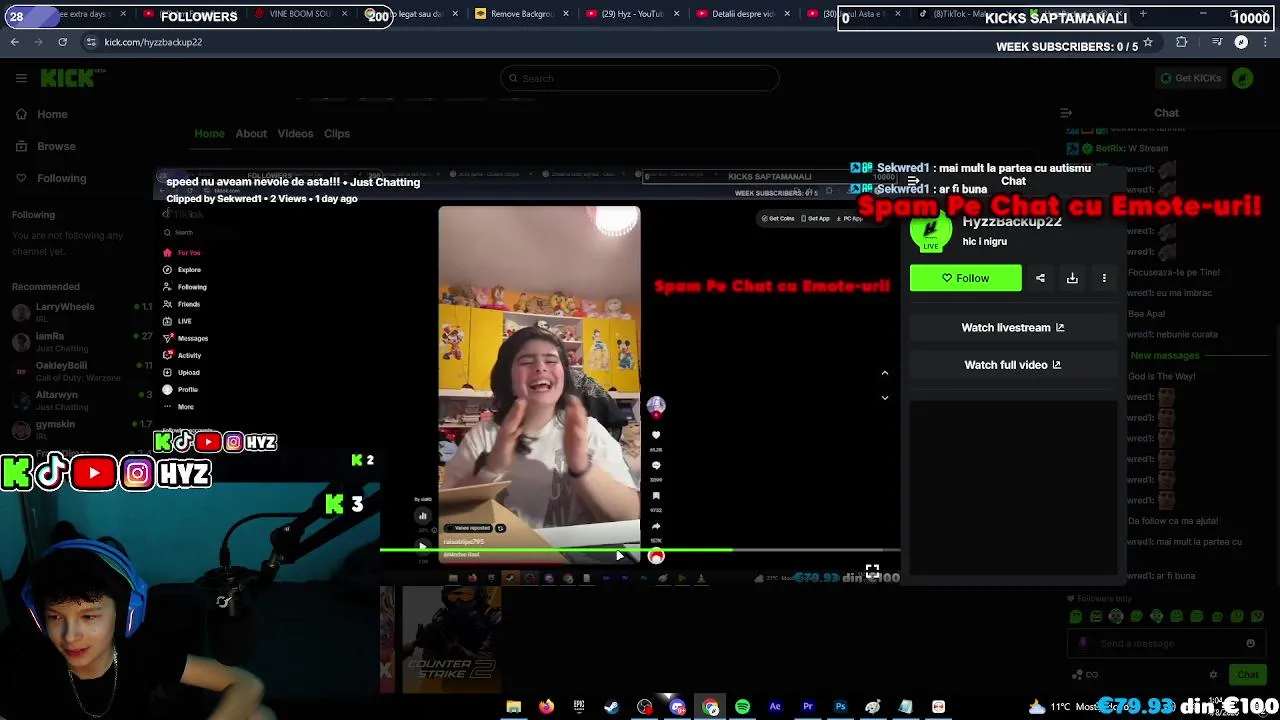Open Premiere Pro from taskbar
Screen dimensions: 1280x720
tap(808, 707)
